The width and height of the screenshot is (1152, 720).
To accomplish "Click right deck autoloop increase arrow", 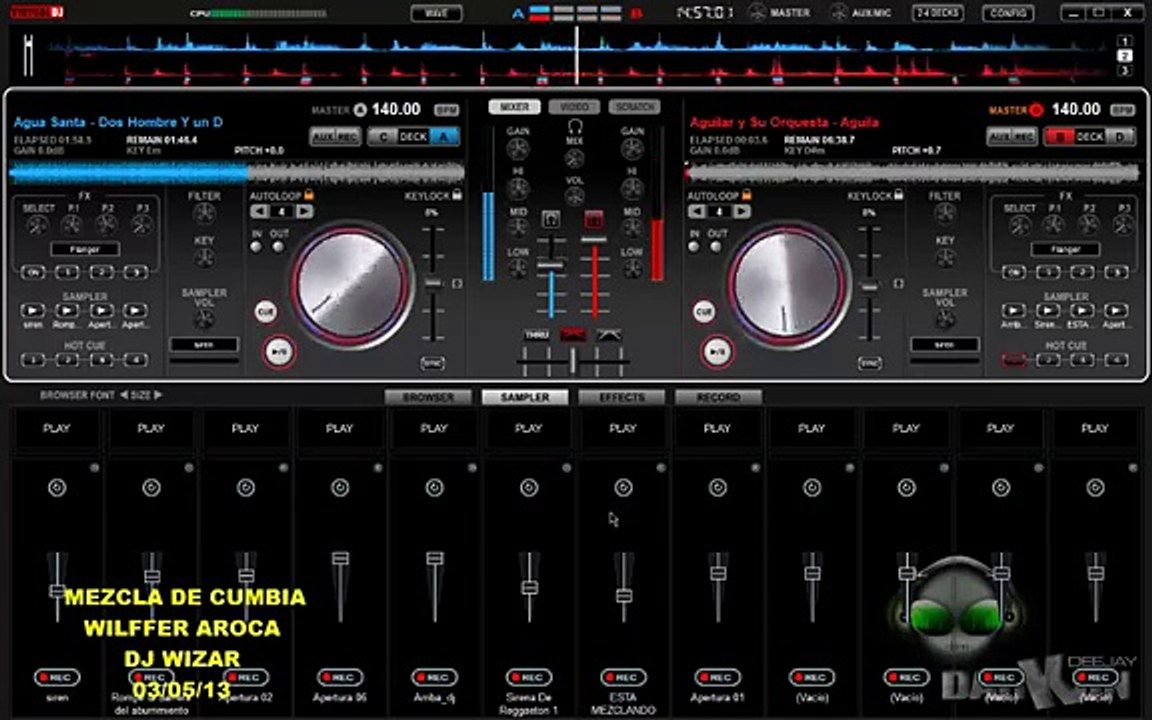I will (742, 212).
